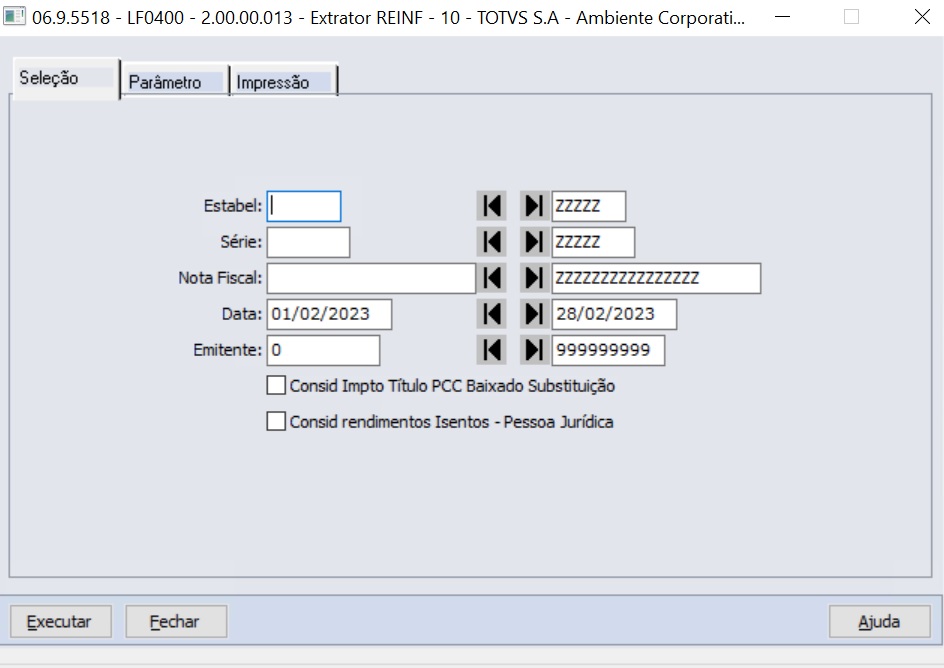Click first-record arrow next to Nota Fiscal
Image resolution: width=944 pixels, height=668 pixels.
click(491, 277)
